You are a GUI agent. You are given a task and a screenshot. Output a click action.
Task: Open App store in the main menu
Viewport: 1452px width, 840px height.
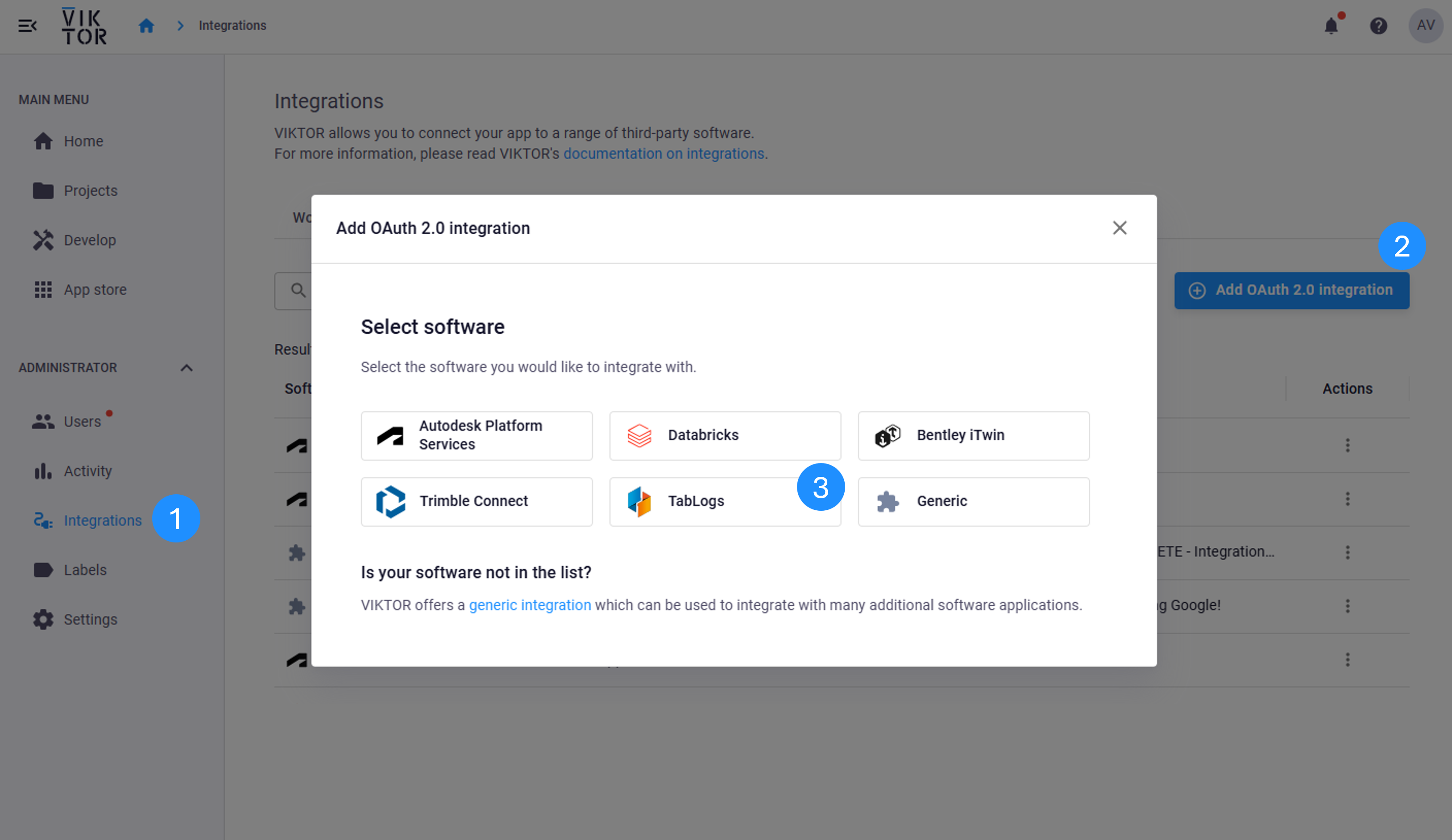point(95,290)
